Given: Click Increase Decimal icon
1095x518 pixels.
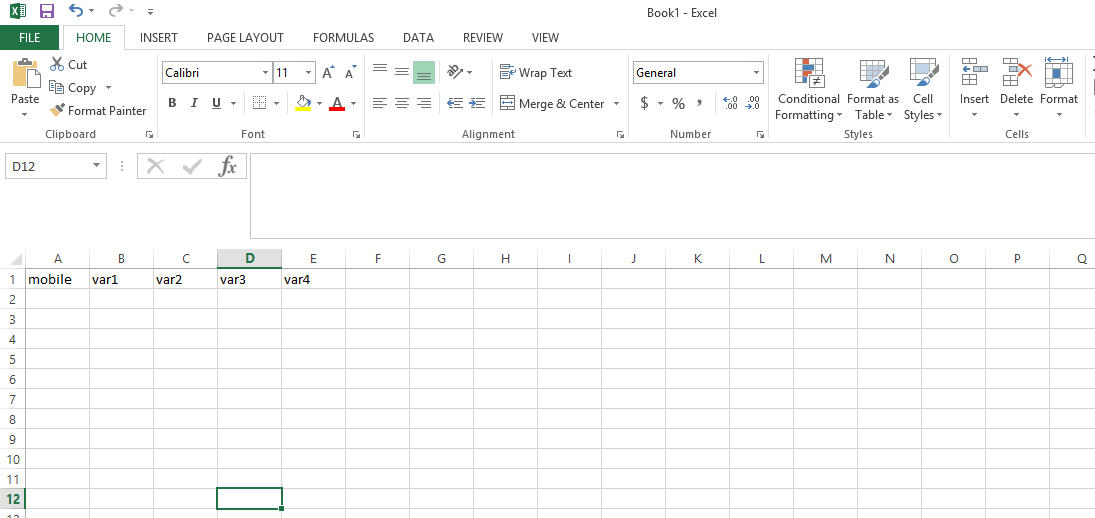Looking at the screenshot, I should 730,103.
